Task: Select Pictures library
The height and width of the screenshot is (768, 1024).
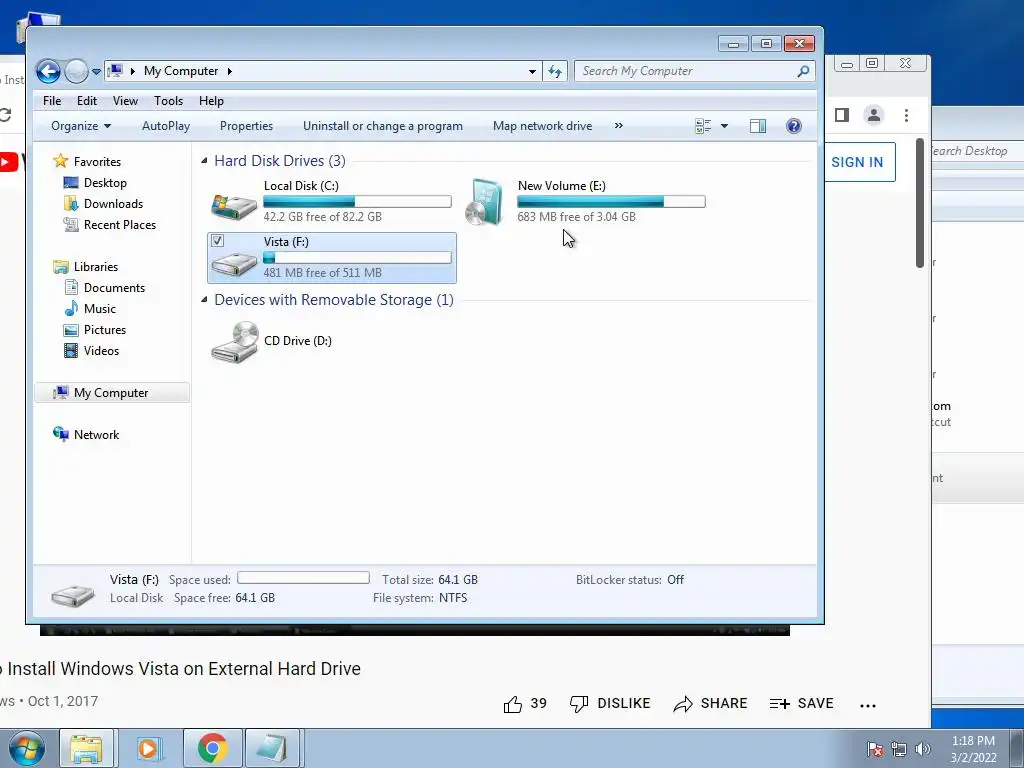Action: [x=104, y=330]
